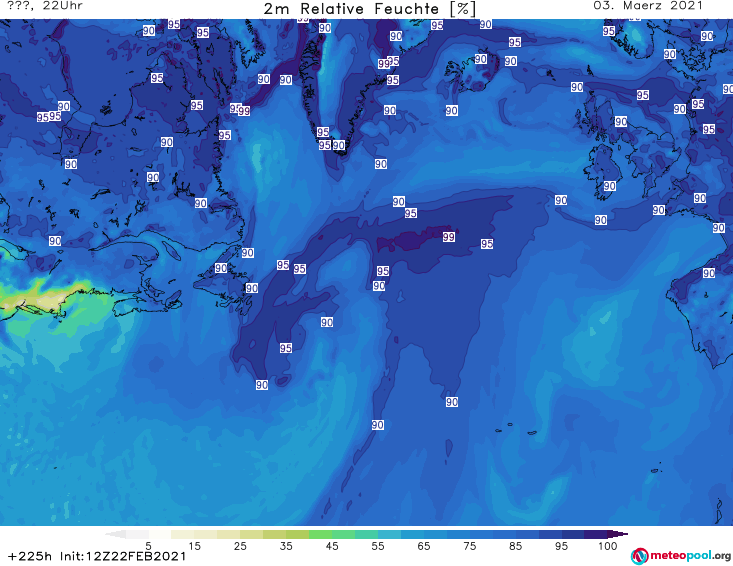This screenshot has width=733, height=566.
Task: Click the '???, 22Uhr' time label
Action: (x=45, y=6)
